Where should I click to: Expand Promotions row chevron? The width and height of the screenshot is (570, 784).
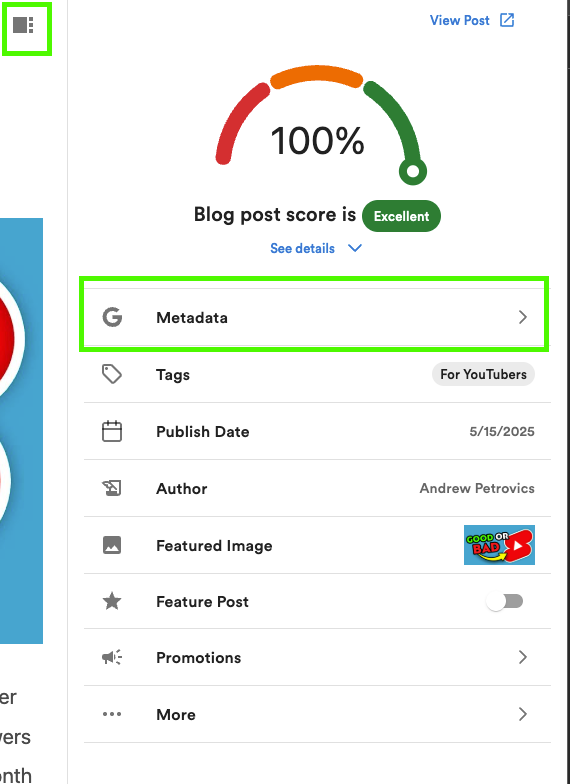click(522, 657)
